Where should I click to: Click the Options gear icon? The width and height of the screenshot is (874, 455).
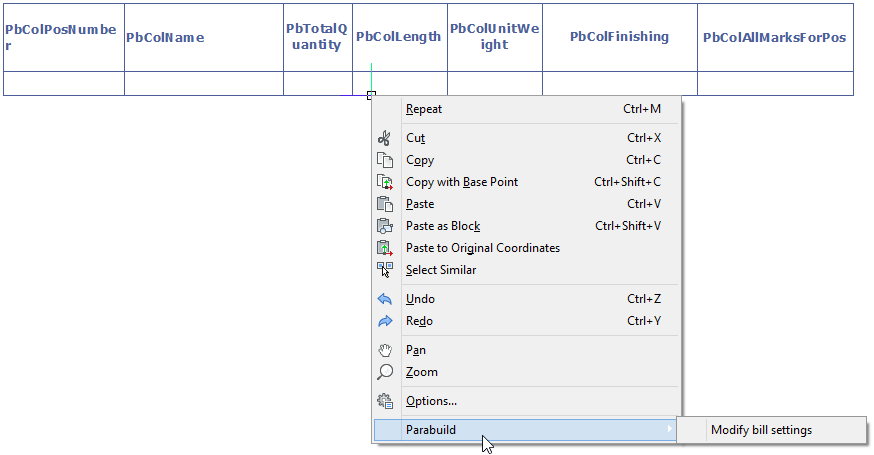pyautogui.click(x=385, y=401)
